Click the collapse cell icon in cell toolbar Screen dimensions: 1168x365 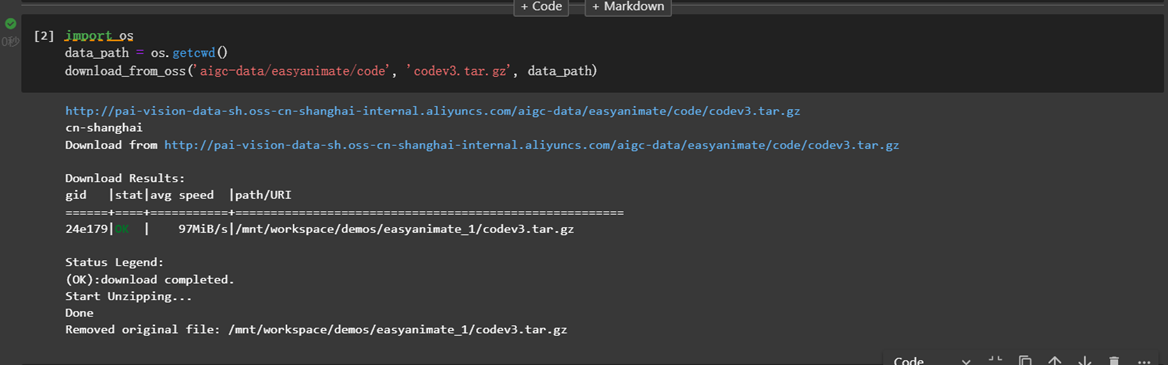pyautogui.click(x=995, y=361)
